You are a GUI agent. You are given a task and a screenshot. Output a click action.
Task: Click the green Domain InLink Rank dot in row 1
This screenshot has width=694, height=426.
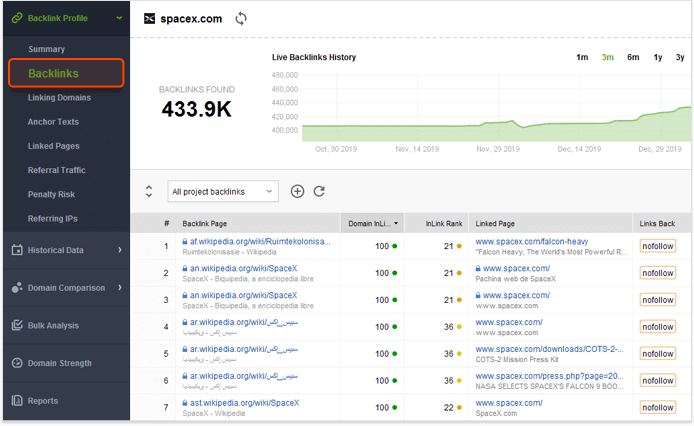coord(394,246)
